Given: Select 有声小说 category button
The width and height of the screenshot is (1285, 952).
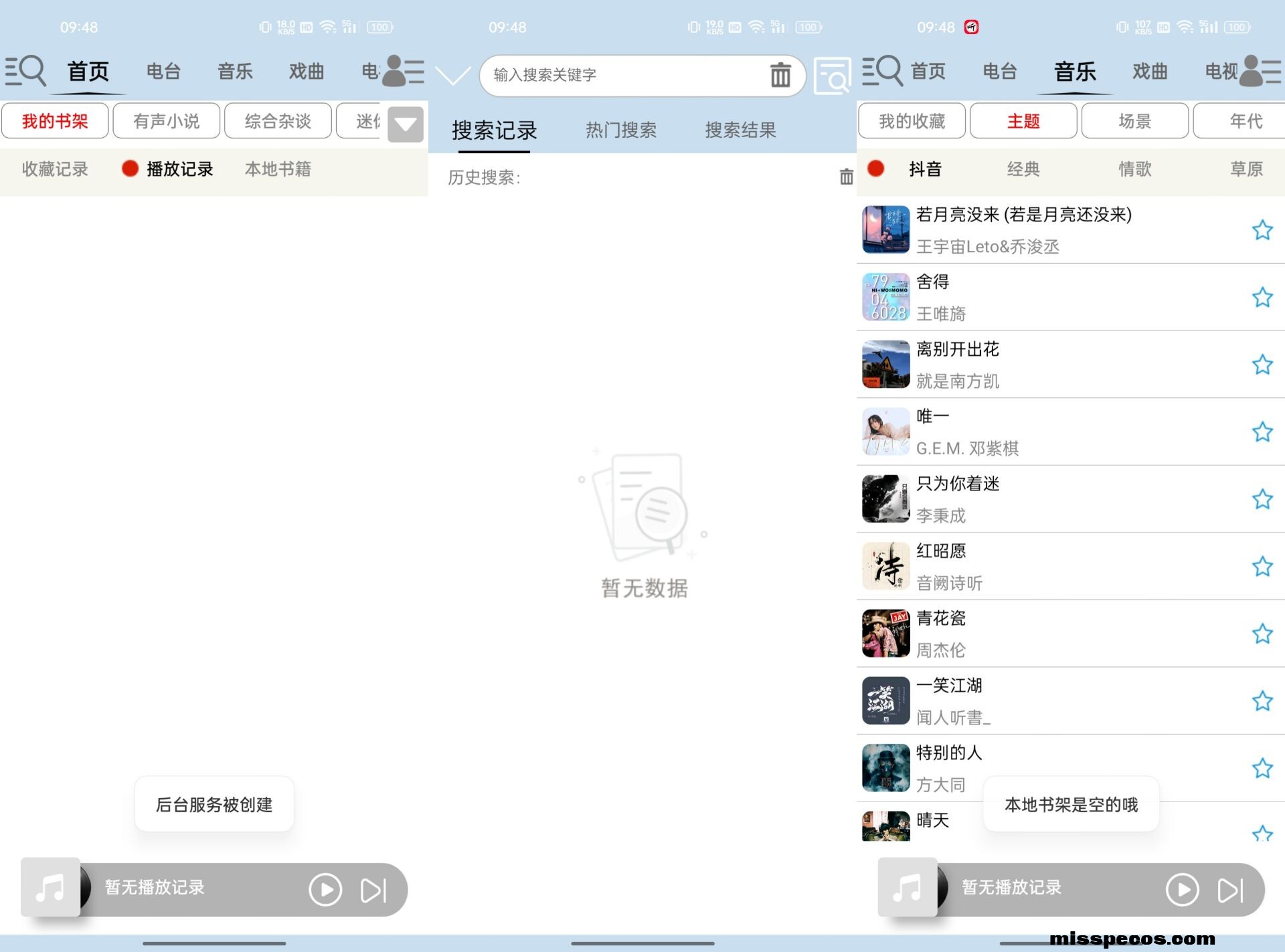Looking at the screenshot, I should click(x=167, y=121).
